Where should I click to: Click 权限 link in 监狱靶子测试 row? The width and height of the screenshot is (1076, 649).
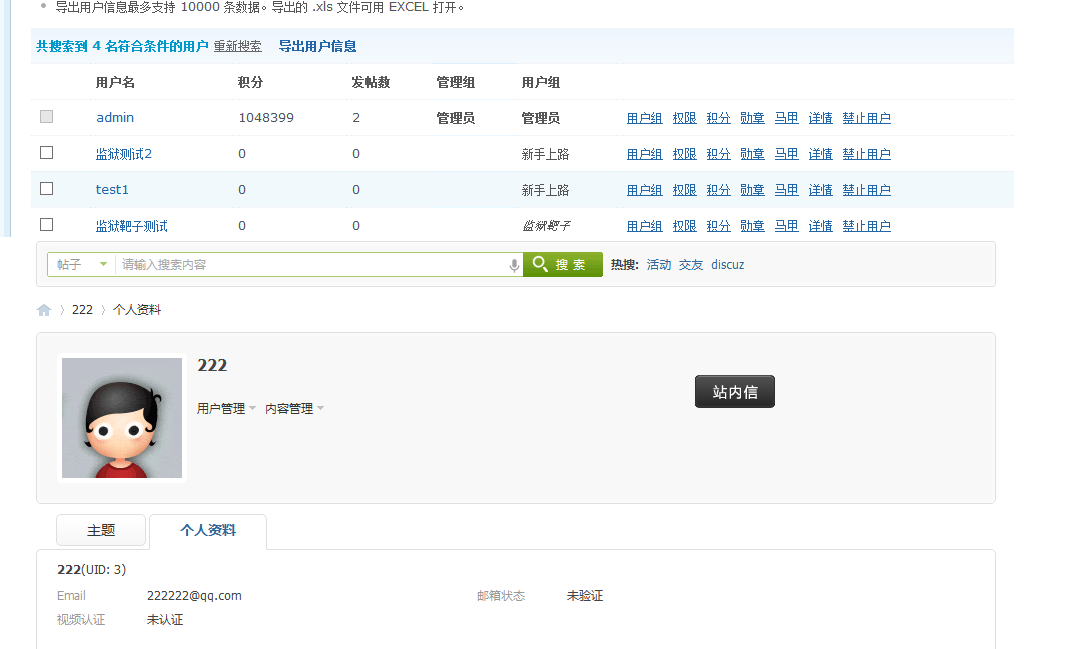684,226
